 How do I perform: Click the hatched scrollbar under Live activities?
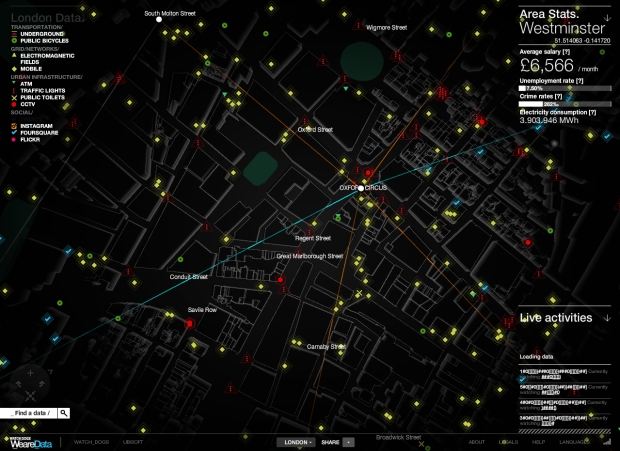pos(565,431)
